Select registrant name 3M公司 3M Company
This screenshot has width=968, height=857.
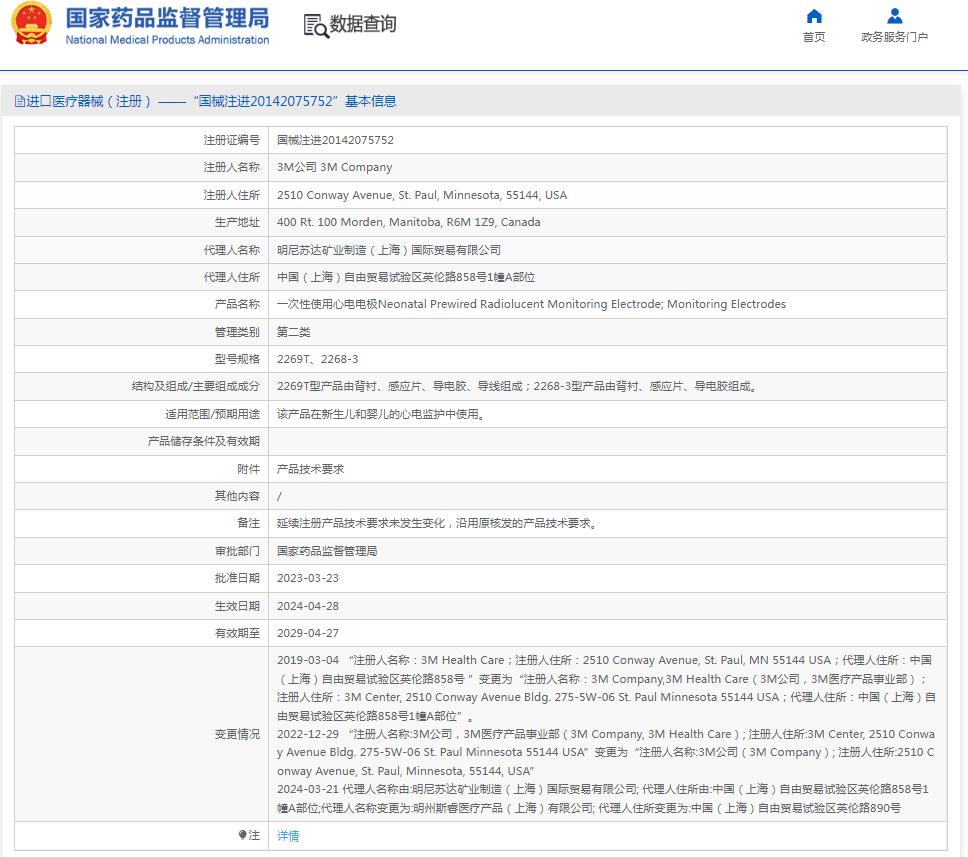point(334,167)
